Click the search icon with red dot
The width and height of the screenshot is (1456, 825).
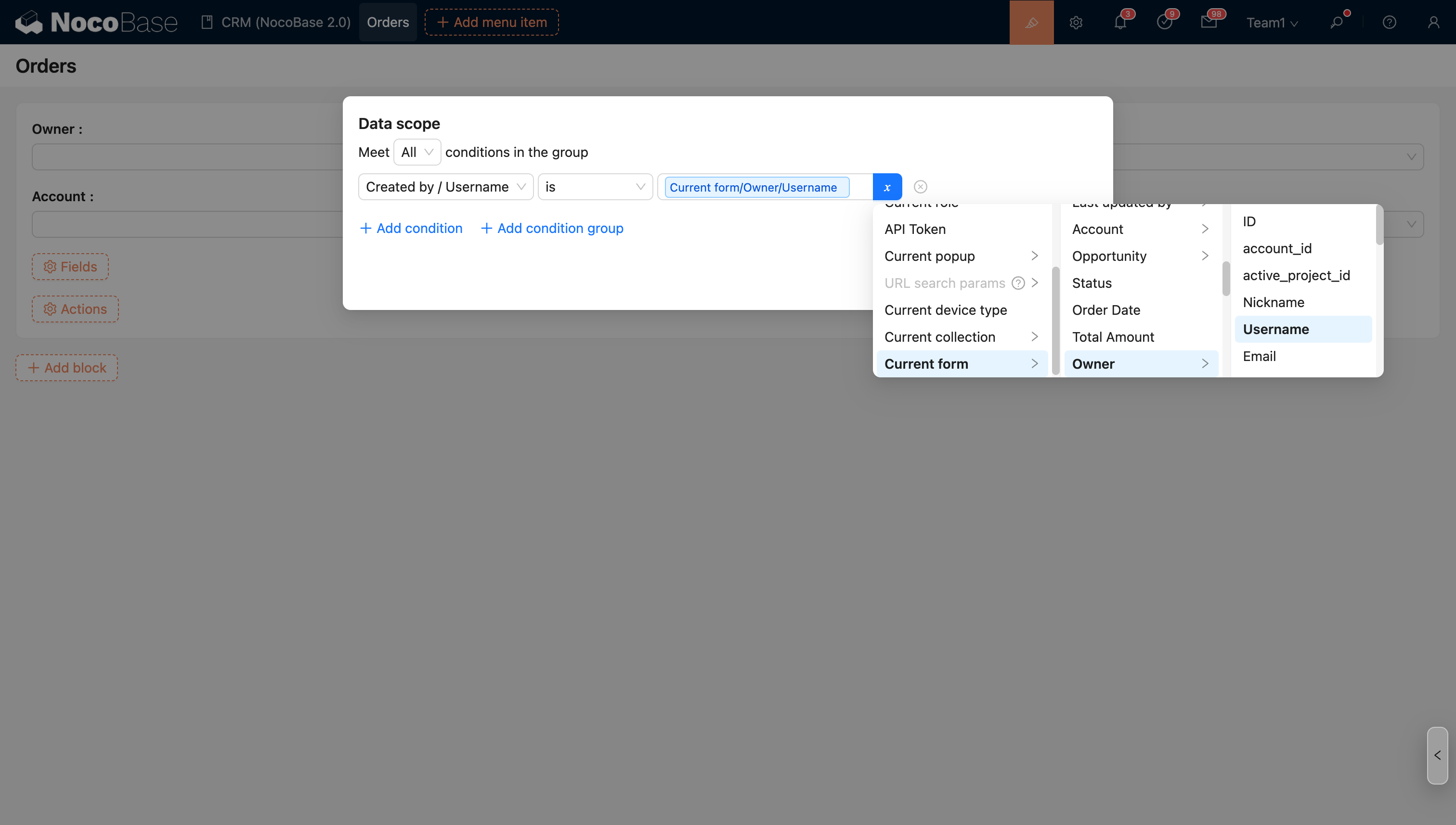(x=1337, y=22)
